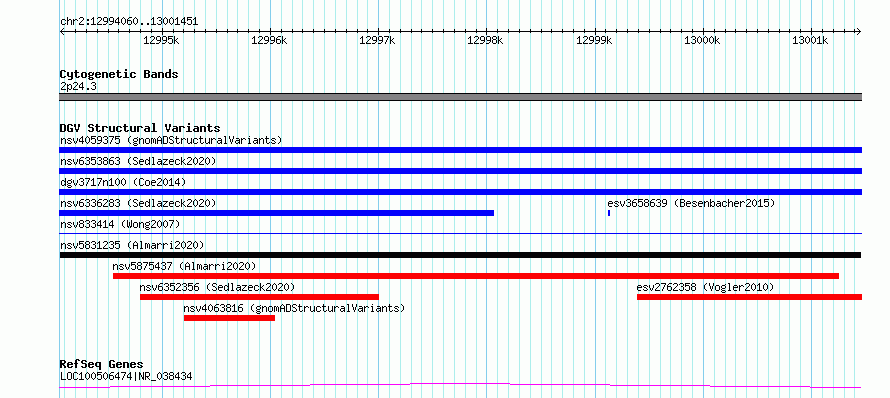The width and height of the screenshot is (890, 398).
Task: Click the chr2:12994060..13001451 region label
Action: click(129, 22)
